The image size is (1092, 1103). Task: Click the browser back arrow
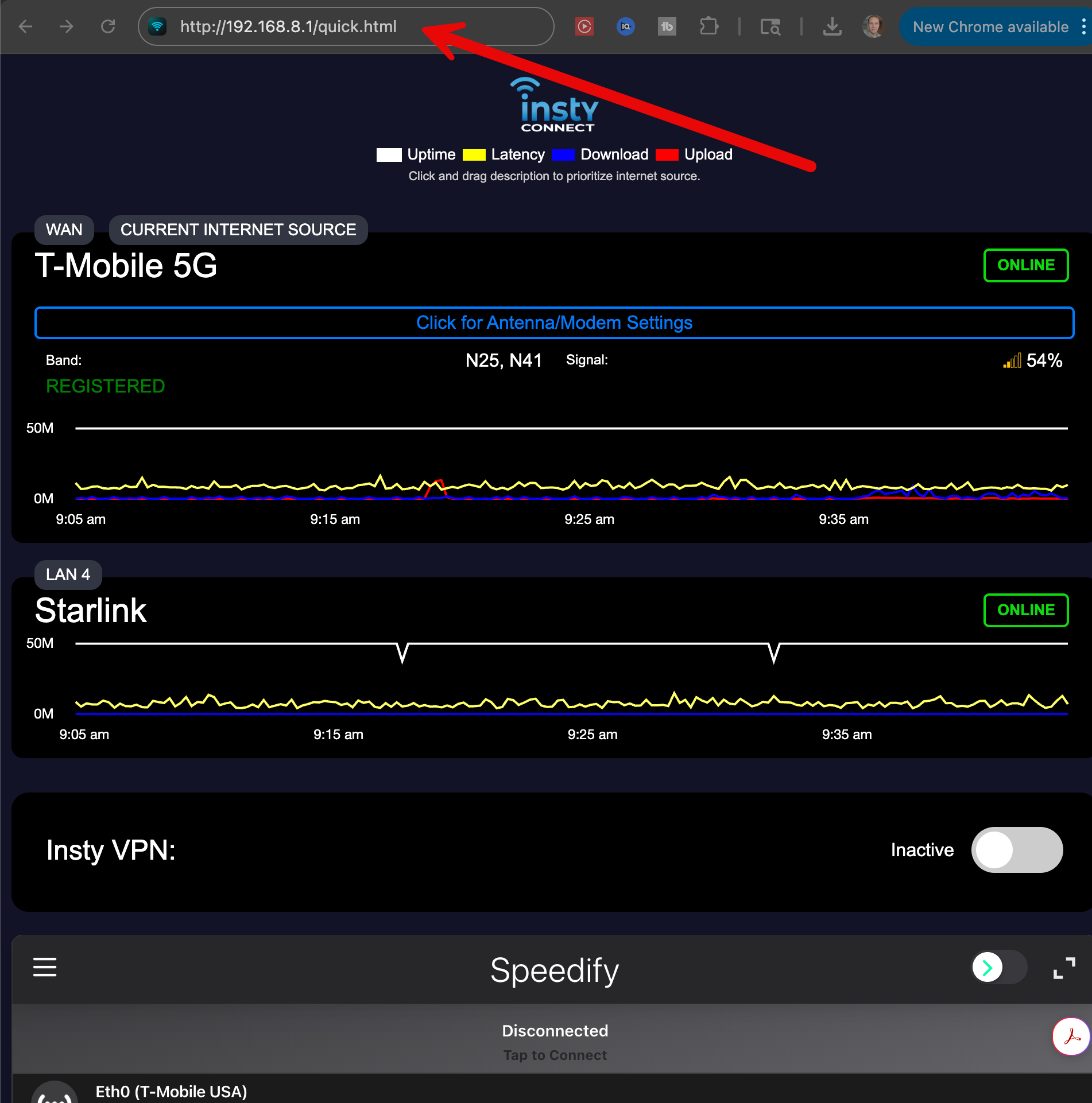coord(26,26)
